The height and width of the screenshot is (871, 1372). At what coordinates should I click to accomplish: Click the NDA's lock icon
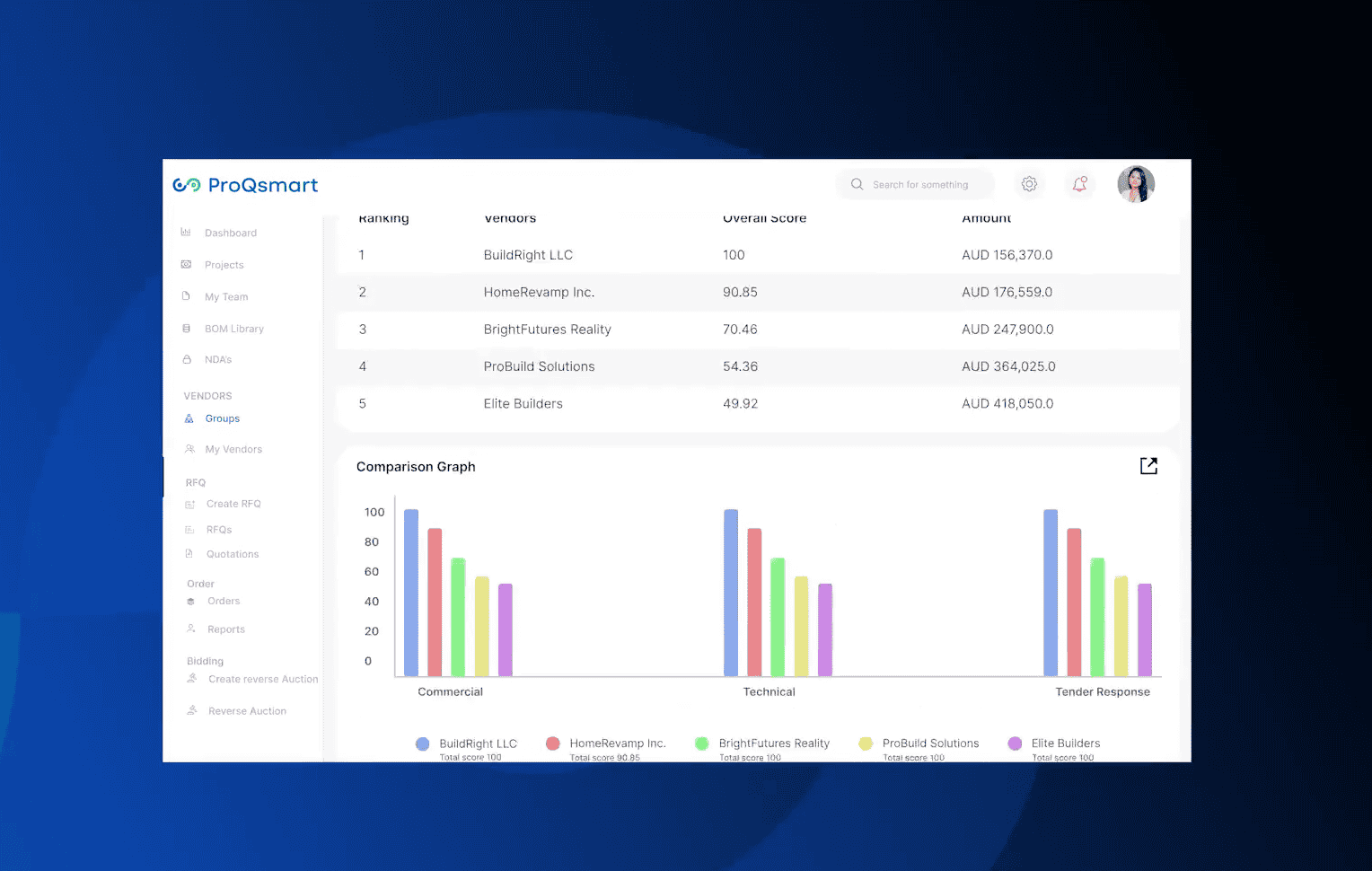click(x=187, y=359)
